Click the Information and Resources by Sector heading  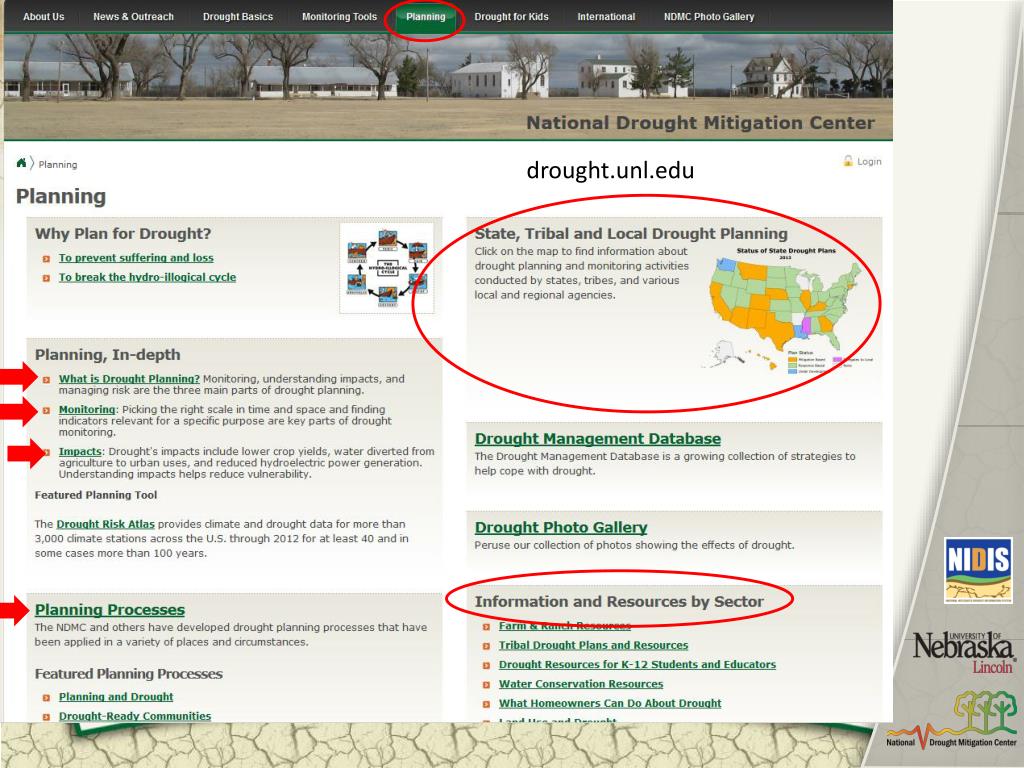point(619,601)
